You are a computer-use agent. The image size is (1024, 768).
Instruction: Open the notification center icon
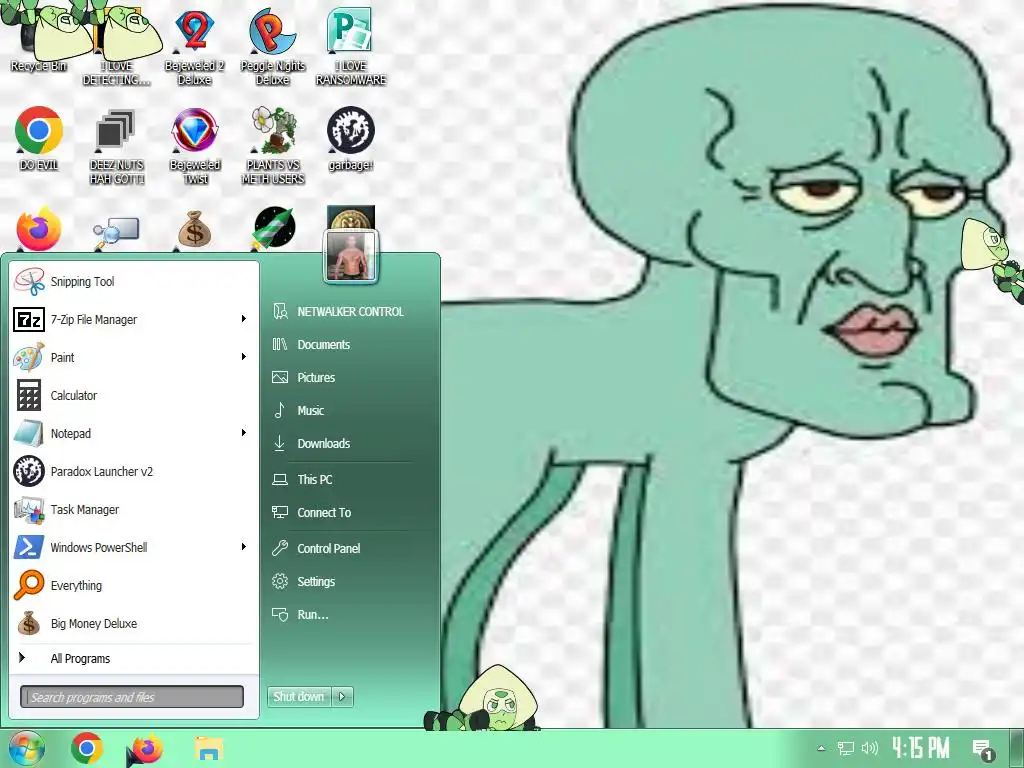click(x=982, y=749)
